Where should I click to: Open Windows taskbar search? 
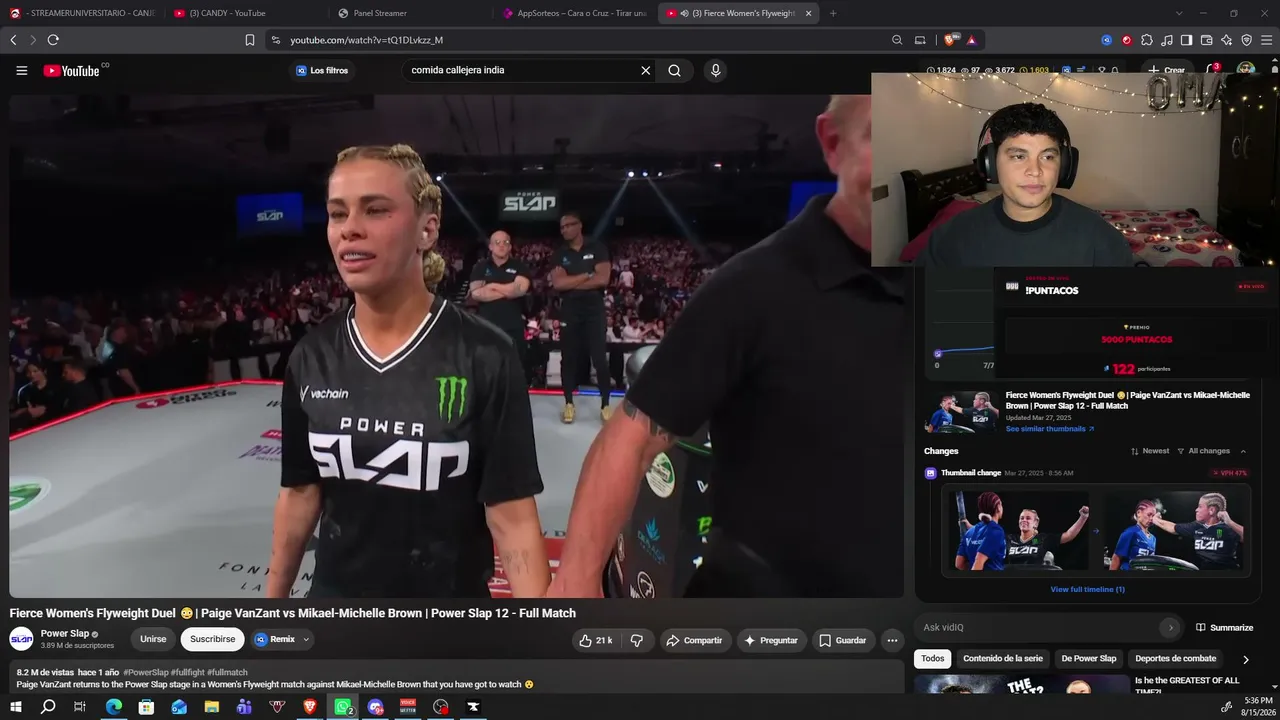coord(48,707)
